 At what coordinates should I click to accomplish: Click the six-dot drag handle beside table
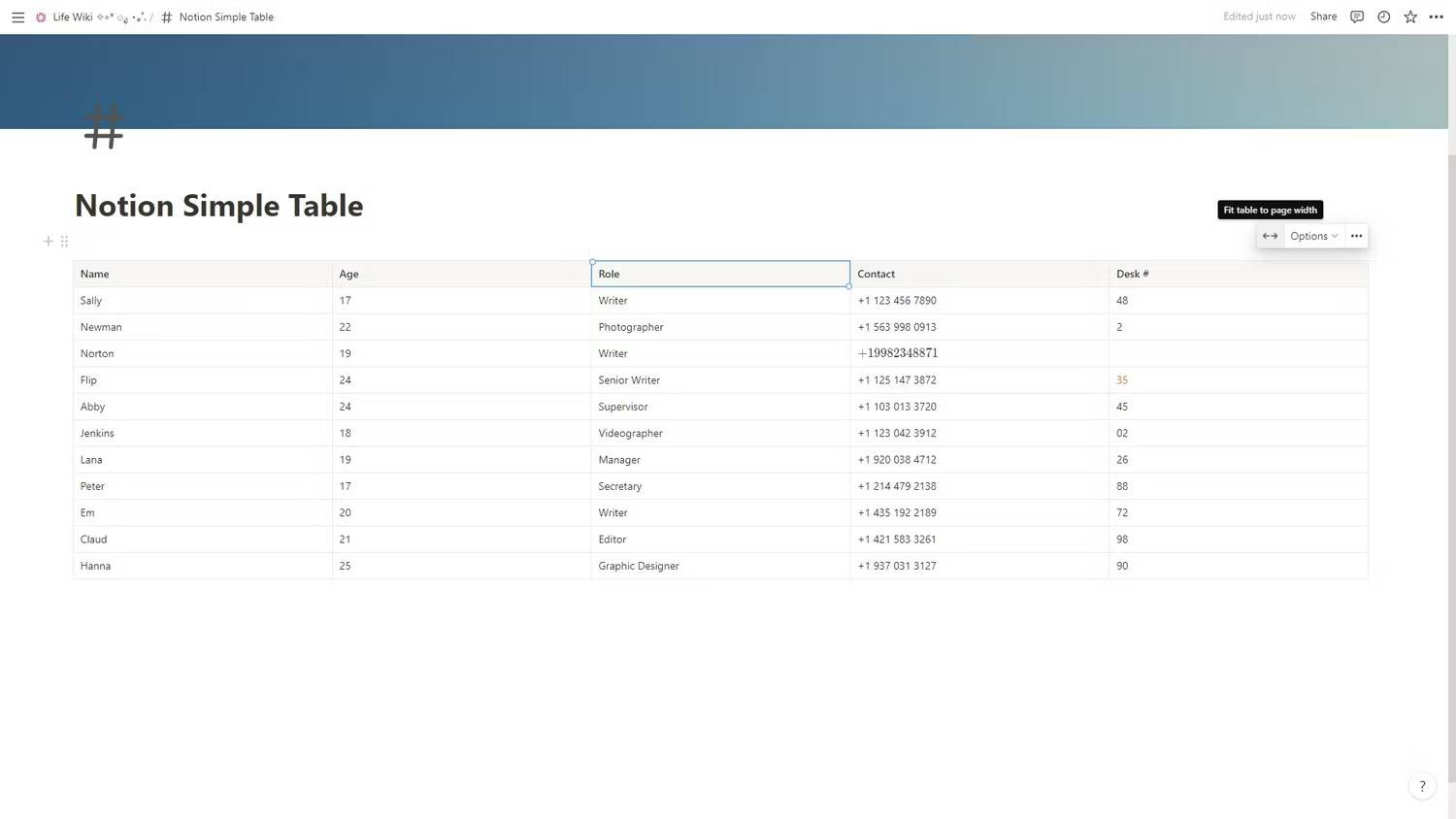pos(64,242)
